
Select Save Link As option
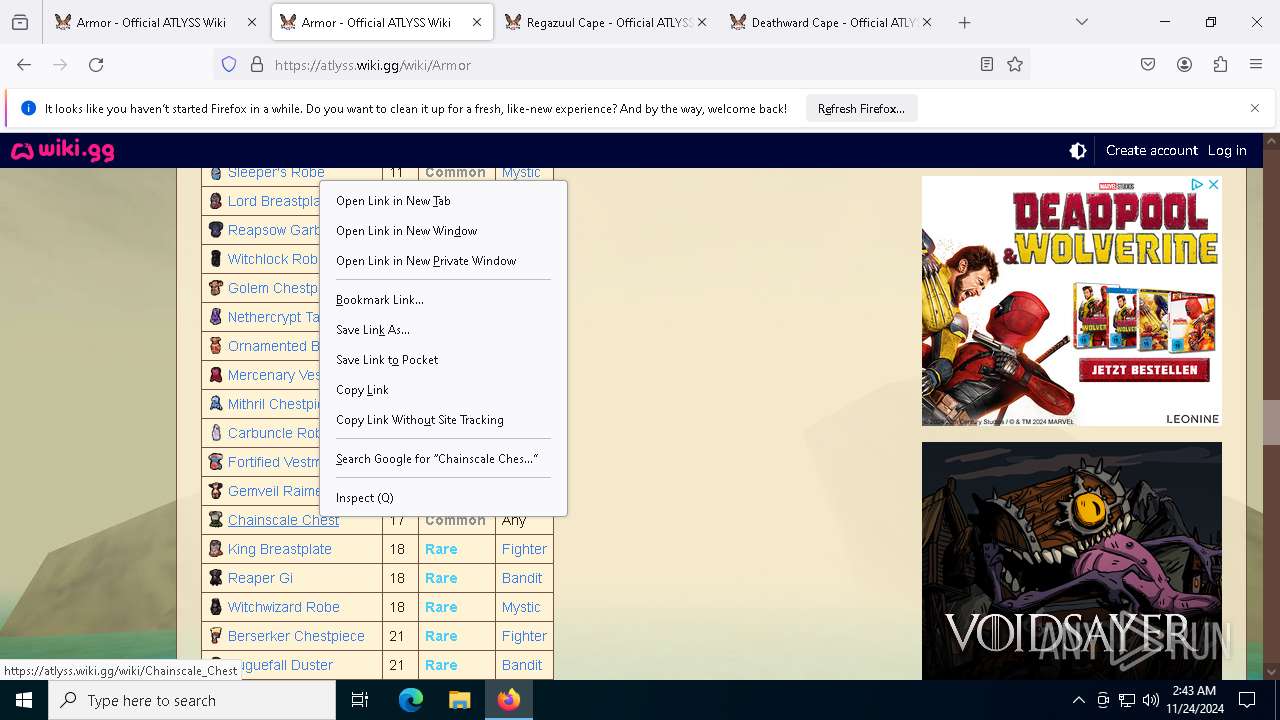[x=443, y=330]
